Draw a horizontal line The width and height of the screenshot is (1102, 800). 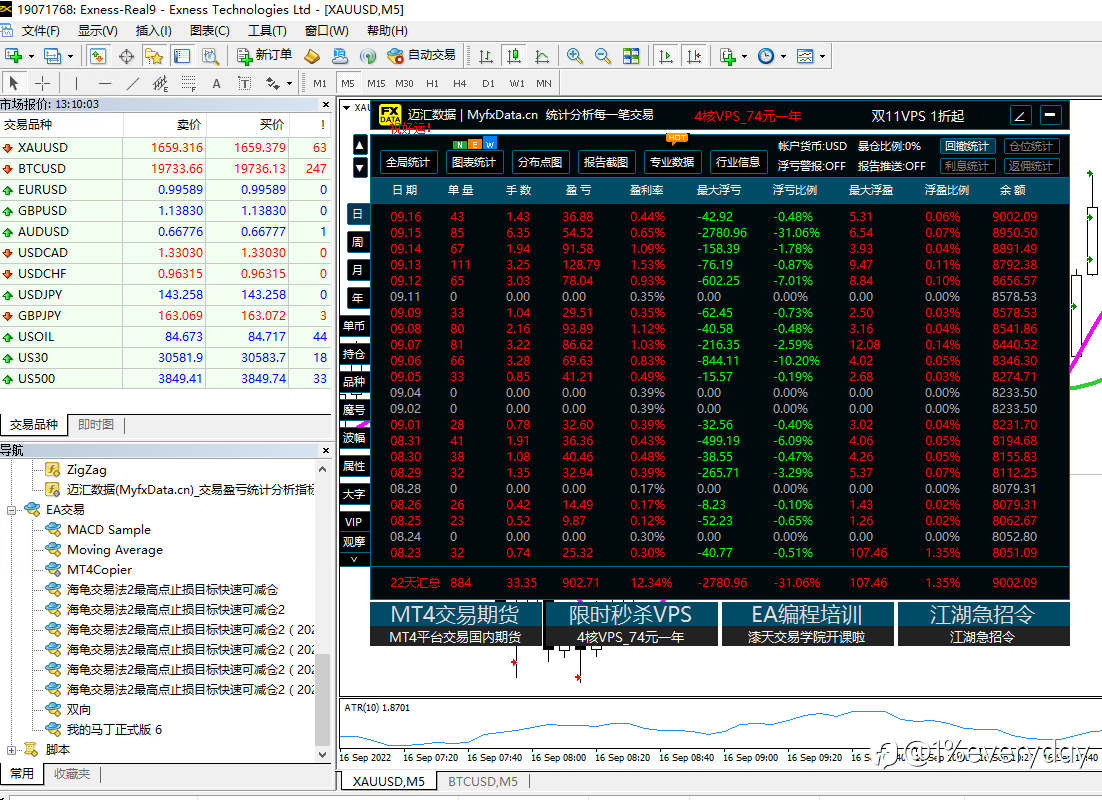coord(105,83)
